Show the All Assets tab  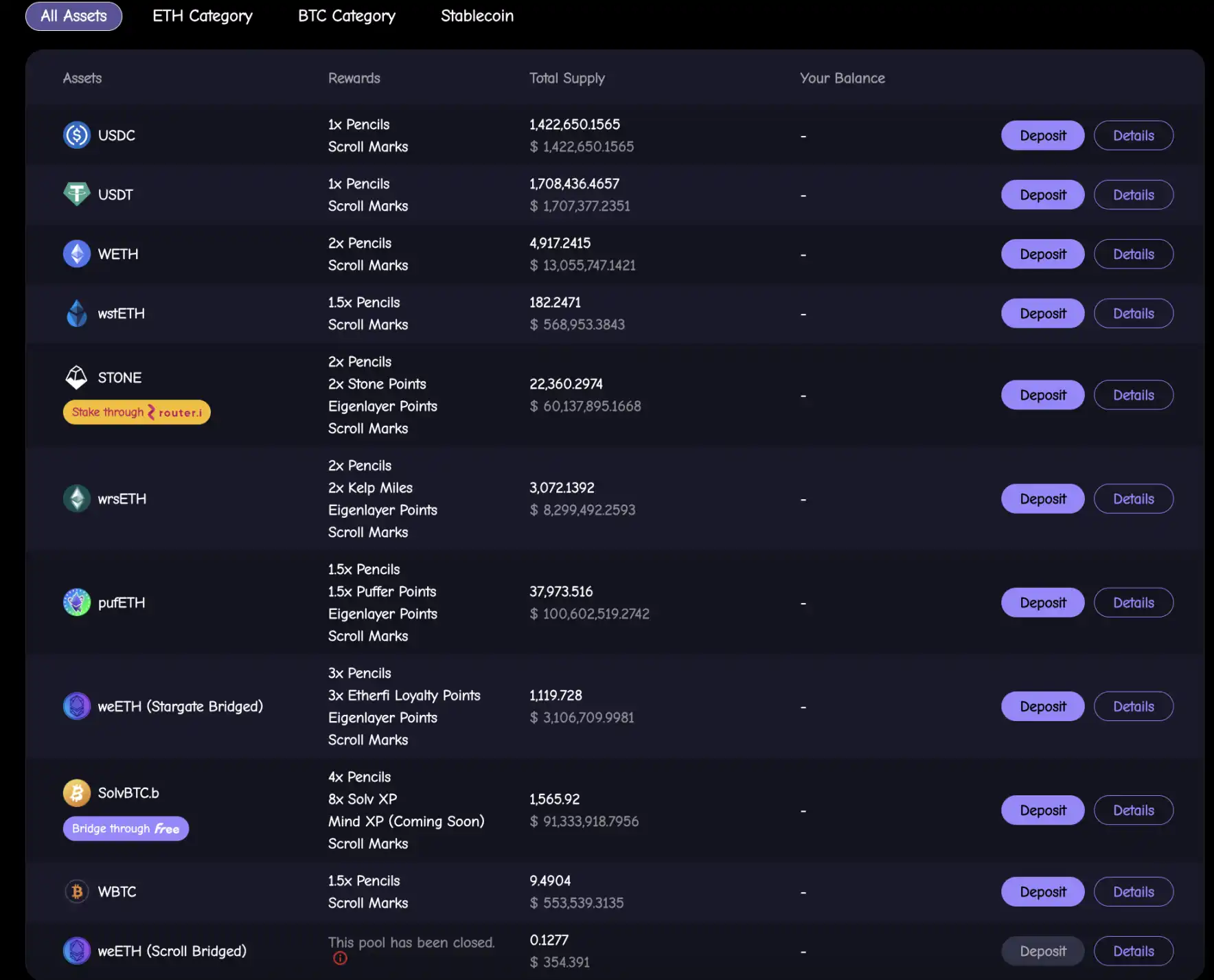tap(73, 16)
